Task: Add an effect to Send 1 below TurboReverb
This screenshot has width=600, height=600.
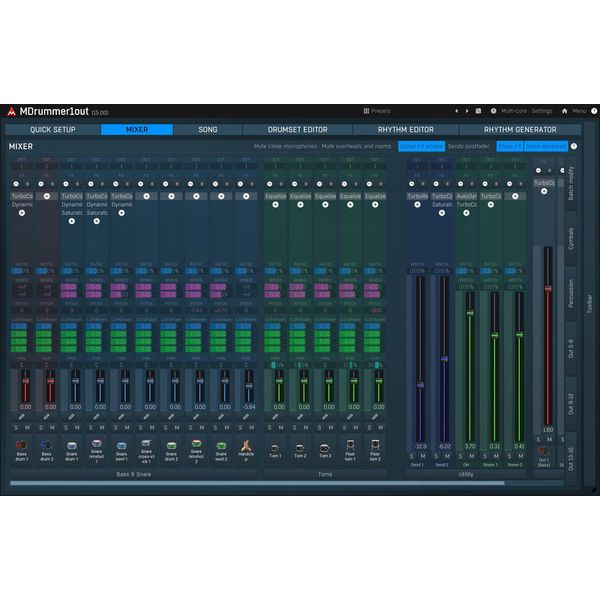Action: [417, 205]
